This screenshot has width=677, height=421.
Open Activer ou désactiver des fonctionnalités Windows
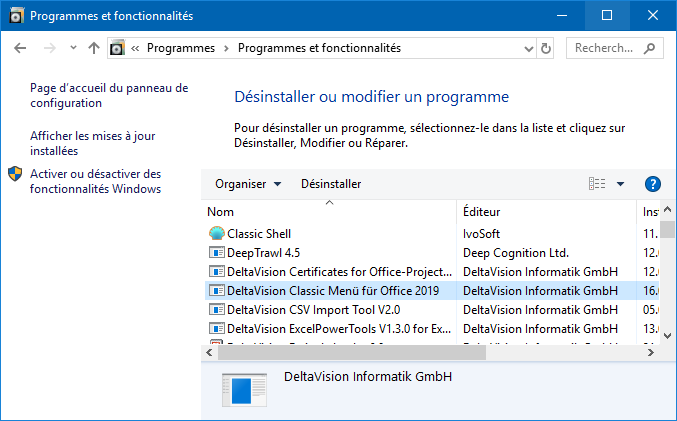pyautogui.click(x=95, y=181)
